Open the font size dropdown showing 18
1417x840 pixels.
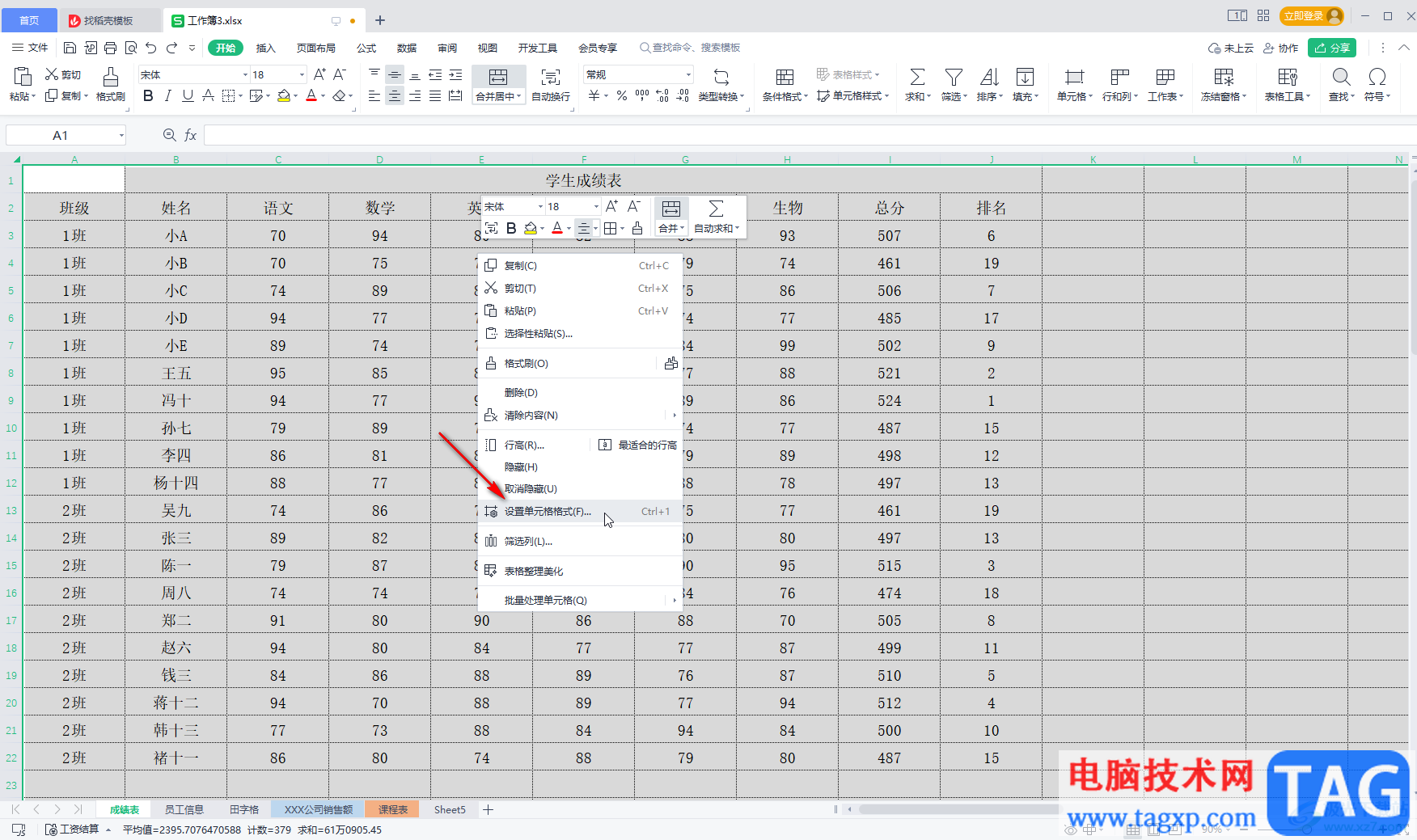click(302, 74)
